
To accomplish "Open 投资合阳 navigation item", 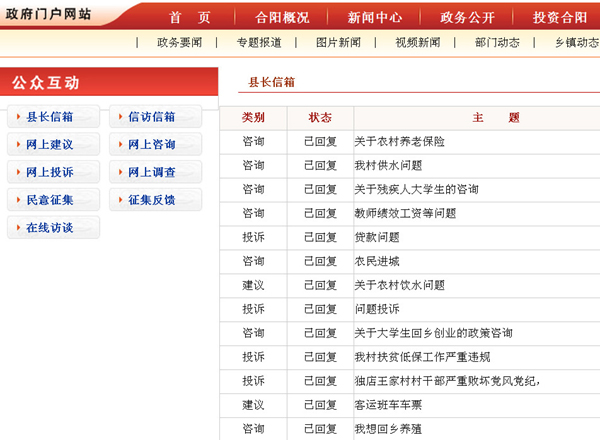I will click(x=559, y=18).
